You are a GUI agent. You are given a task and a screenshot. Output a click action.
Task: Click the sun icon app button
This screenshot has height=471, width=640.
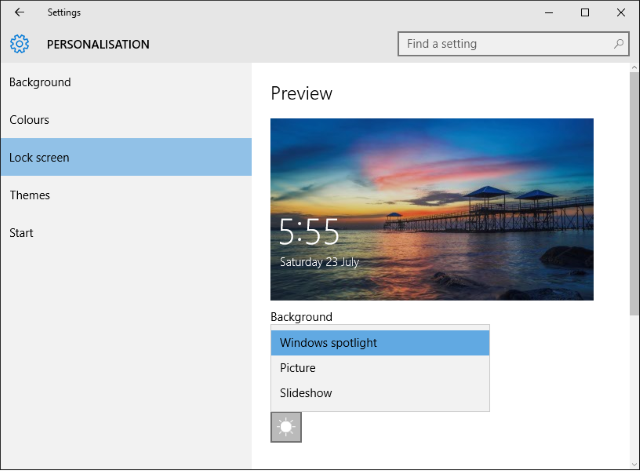pos(286,427)
